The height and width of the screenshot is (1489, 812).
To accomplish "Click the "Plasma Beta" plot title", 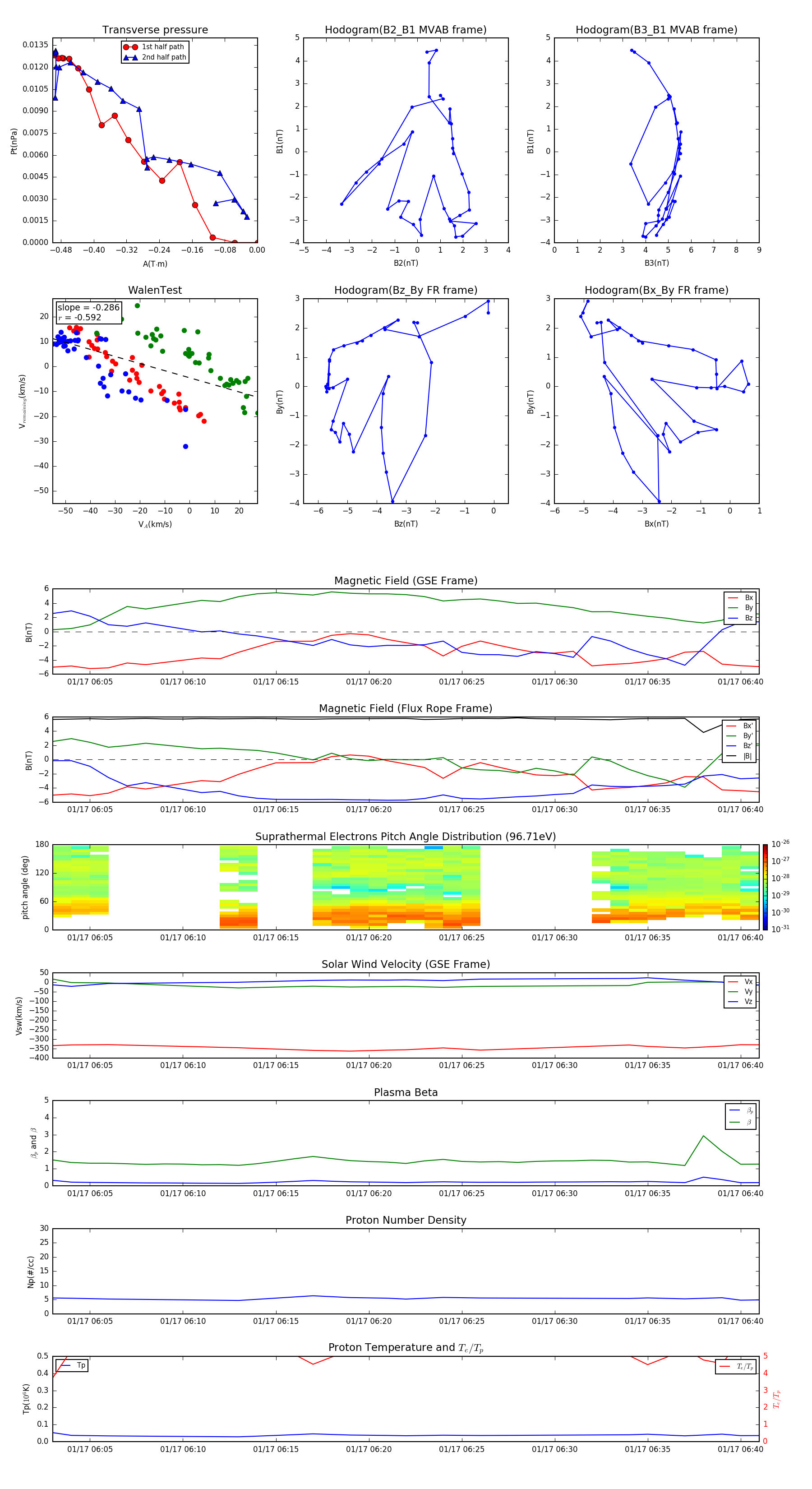I will pos(405,1092).
